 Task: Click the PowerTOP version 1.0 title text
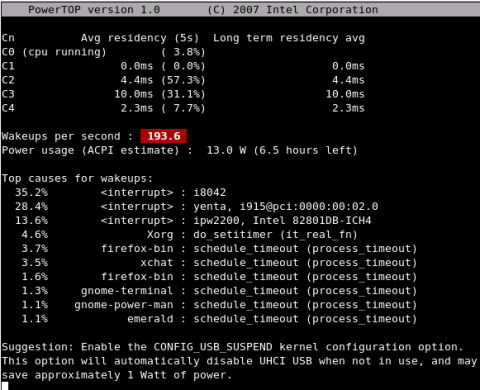click(x=94, y=10)
